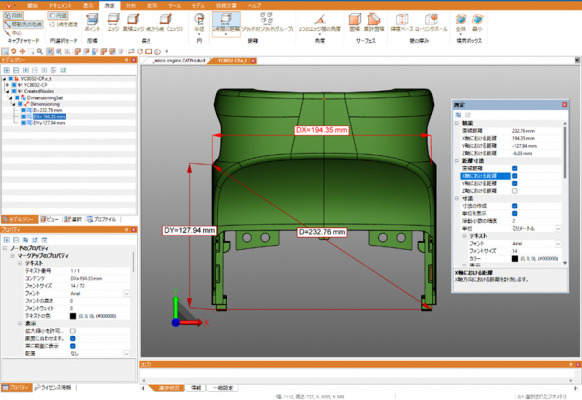This screenshot has height=400, width=582.
Task: Select the 半径 circle radius tool
Action: pos(199,23)
